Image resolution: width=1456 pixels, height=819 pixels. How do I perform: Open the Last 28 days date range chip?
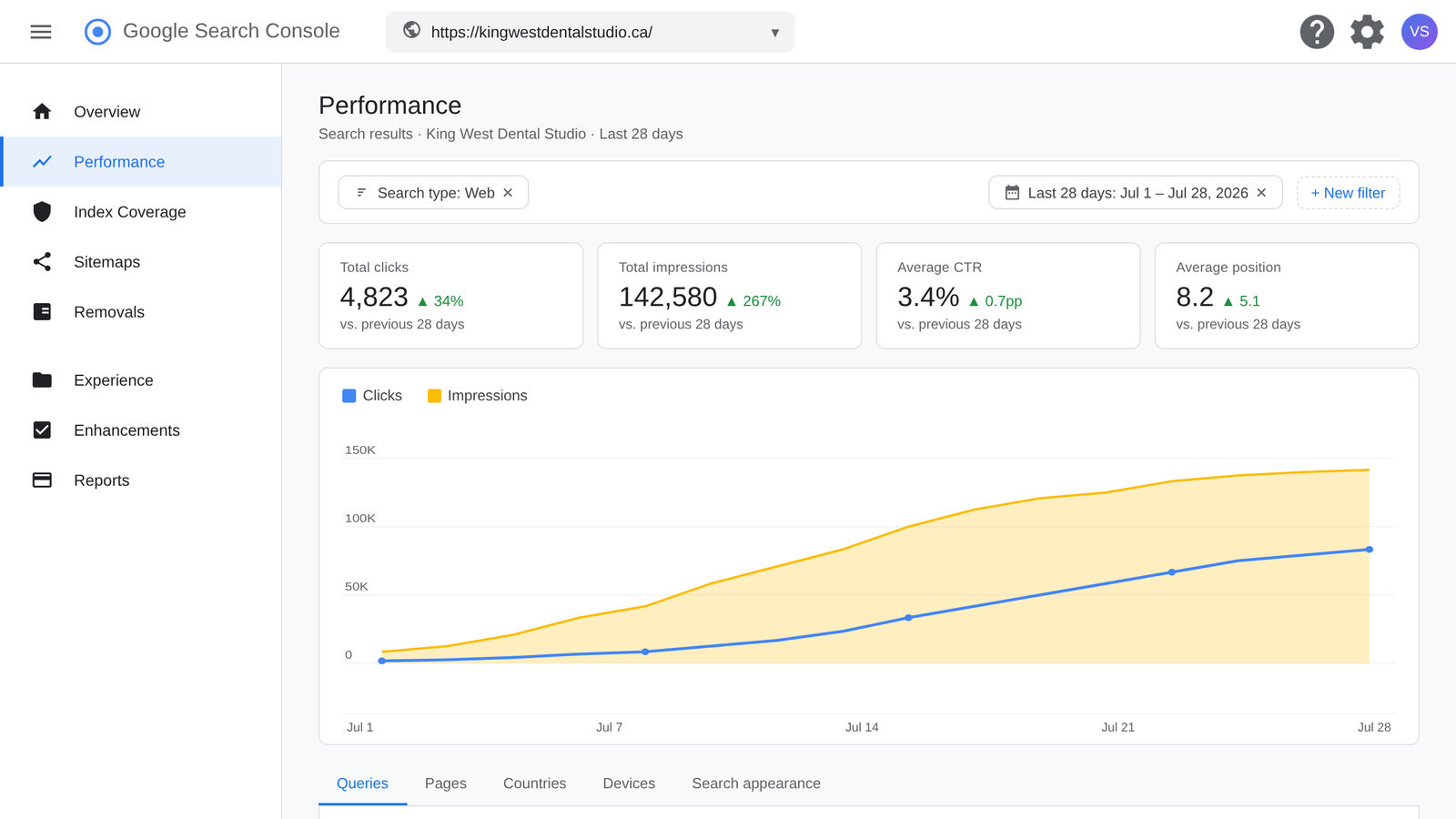click(1136, 193)
